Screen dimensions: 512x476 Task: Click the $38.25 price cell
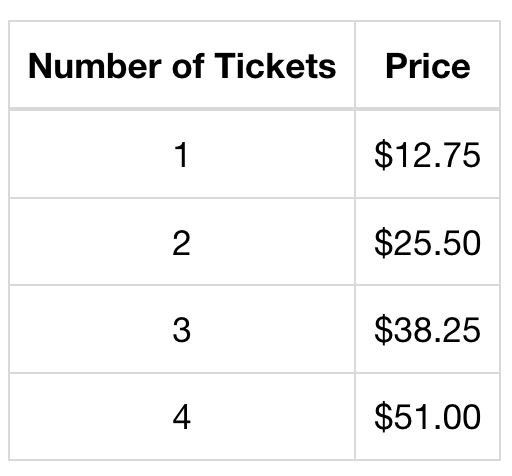[428, 330]
